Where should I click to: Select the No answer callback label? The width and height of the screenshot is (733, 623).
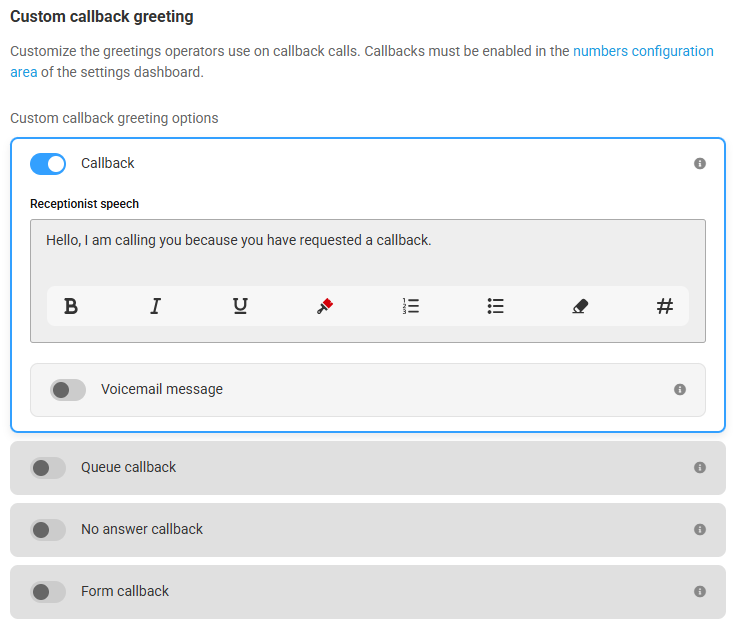point(142,529)
